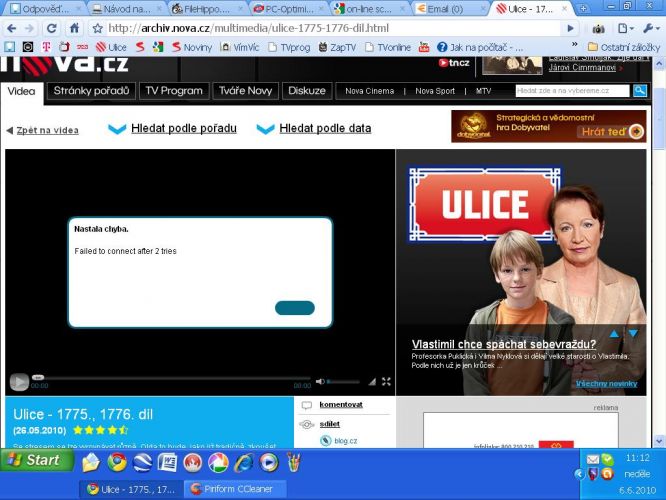Switch to the Email (0) browser tab
The height and width of the screenshot is (500, 666).
(452, 8)
